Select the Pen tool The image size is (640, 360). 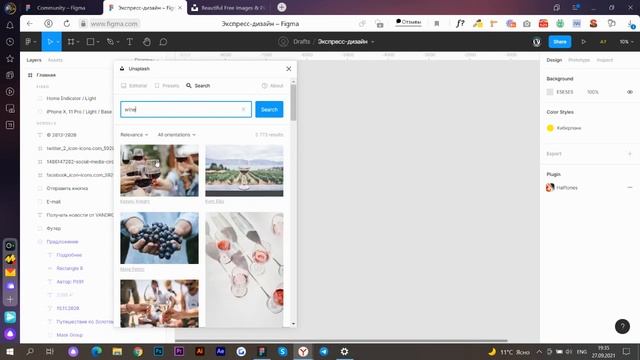click(110, 42)
